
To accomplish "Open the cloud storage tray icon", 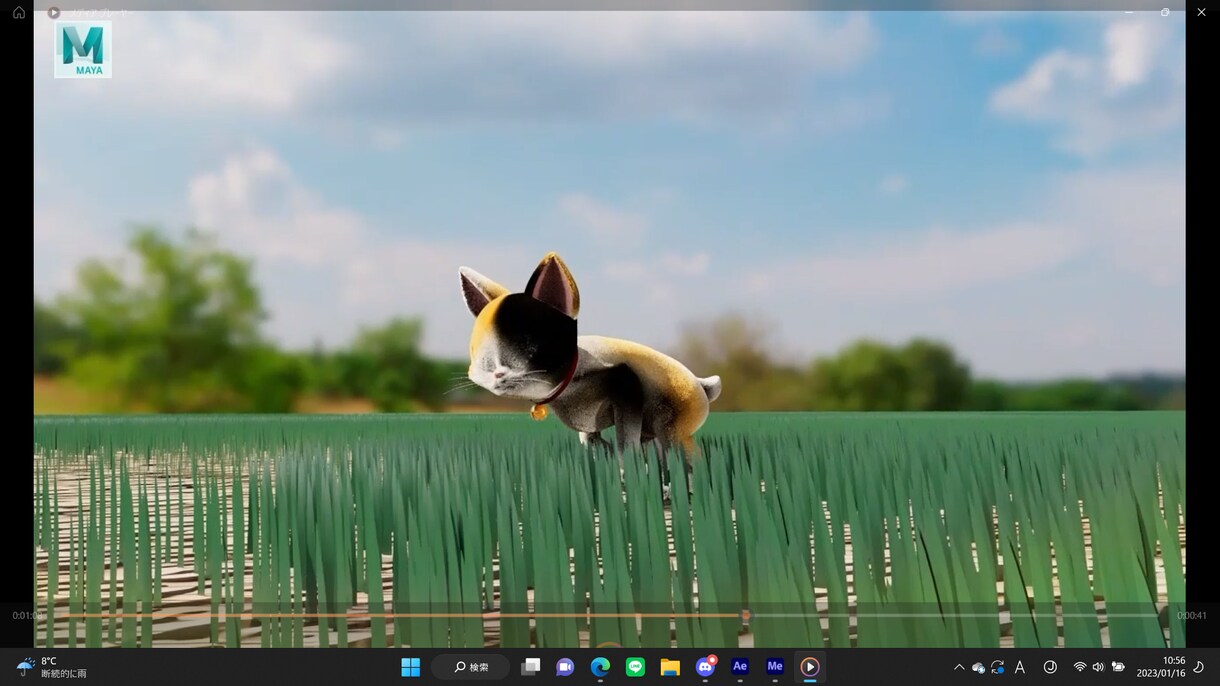I will 978,667.
